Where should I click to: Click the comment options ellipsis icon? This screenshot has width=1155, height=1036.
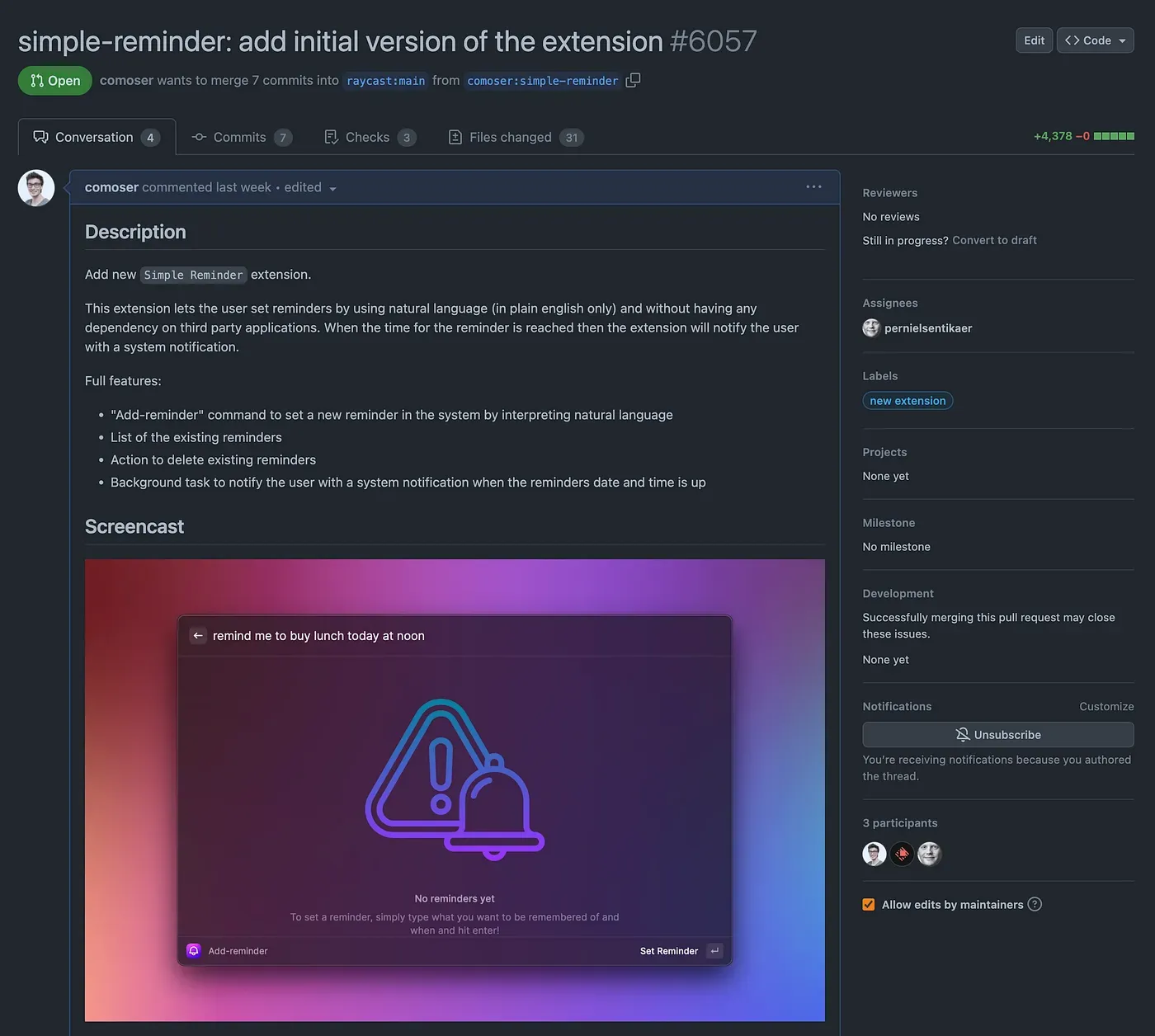tap(813, 187)
